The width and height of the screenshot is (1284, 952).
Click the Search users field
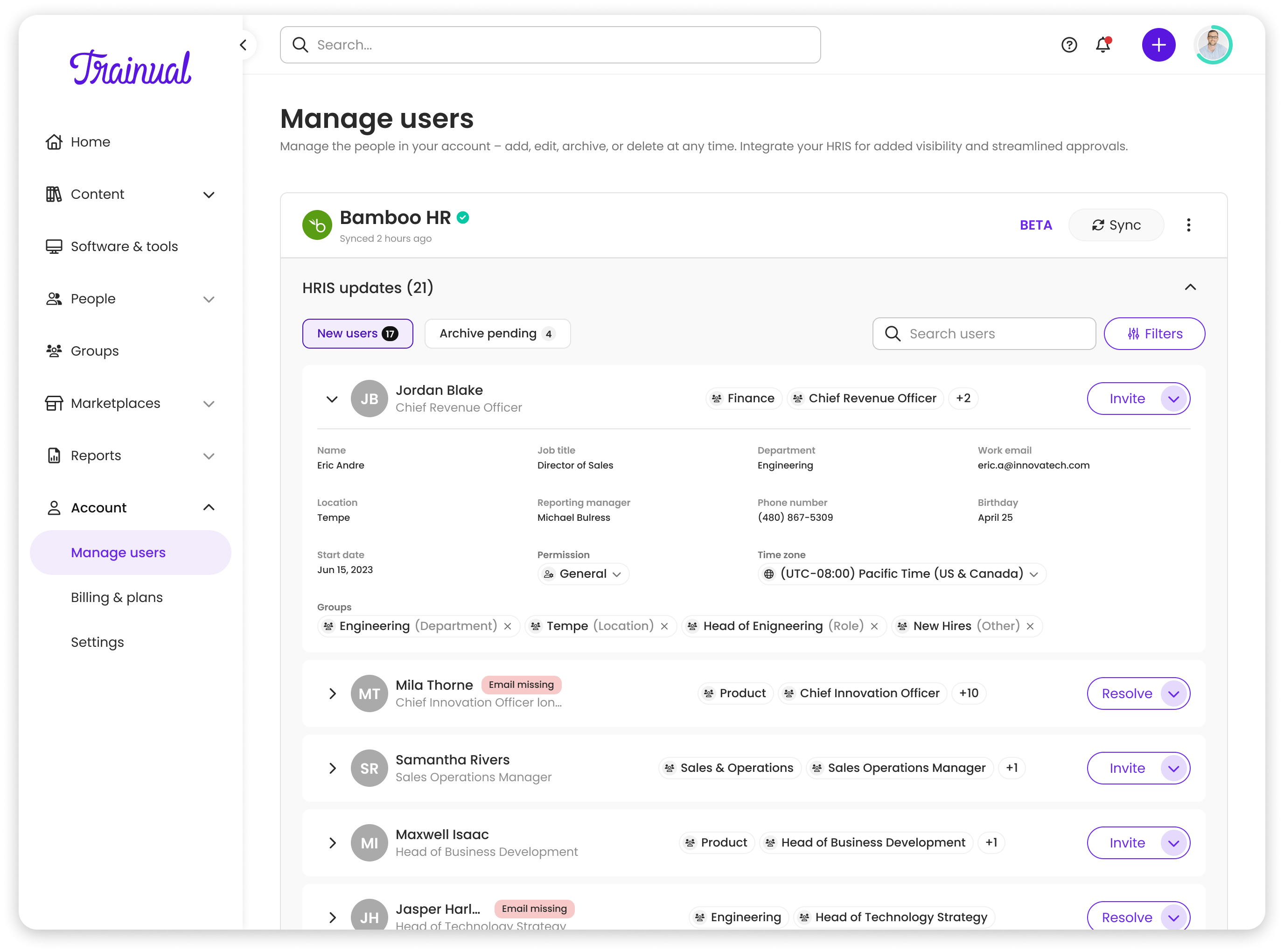click(x=984, y=334)
